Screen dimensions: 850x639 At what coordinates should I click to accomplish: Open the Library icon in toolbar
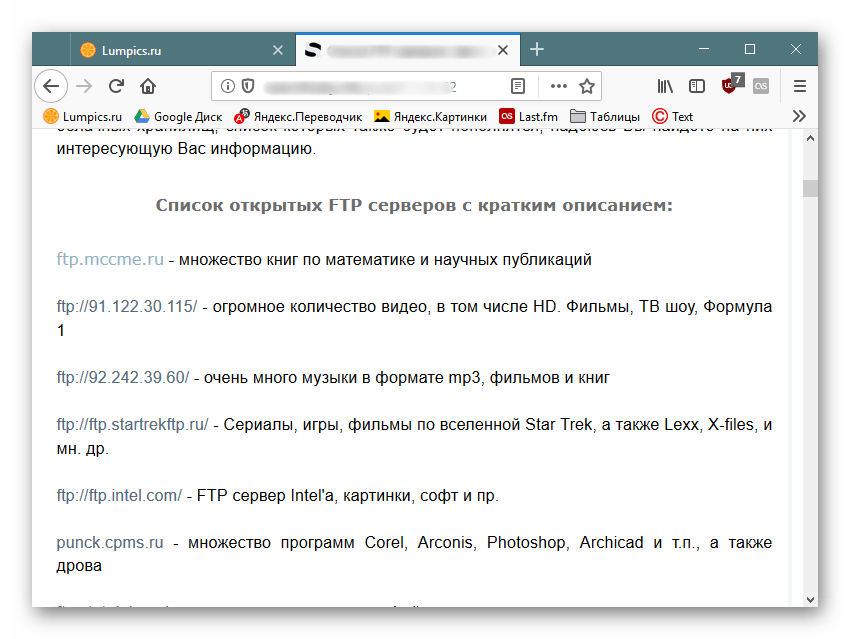(666, 86)
